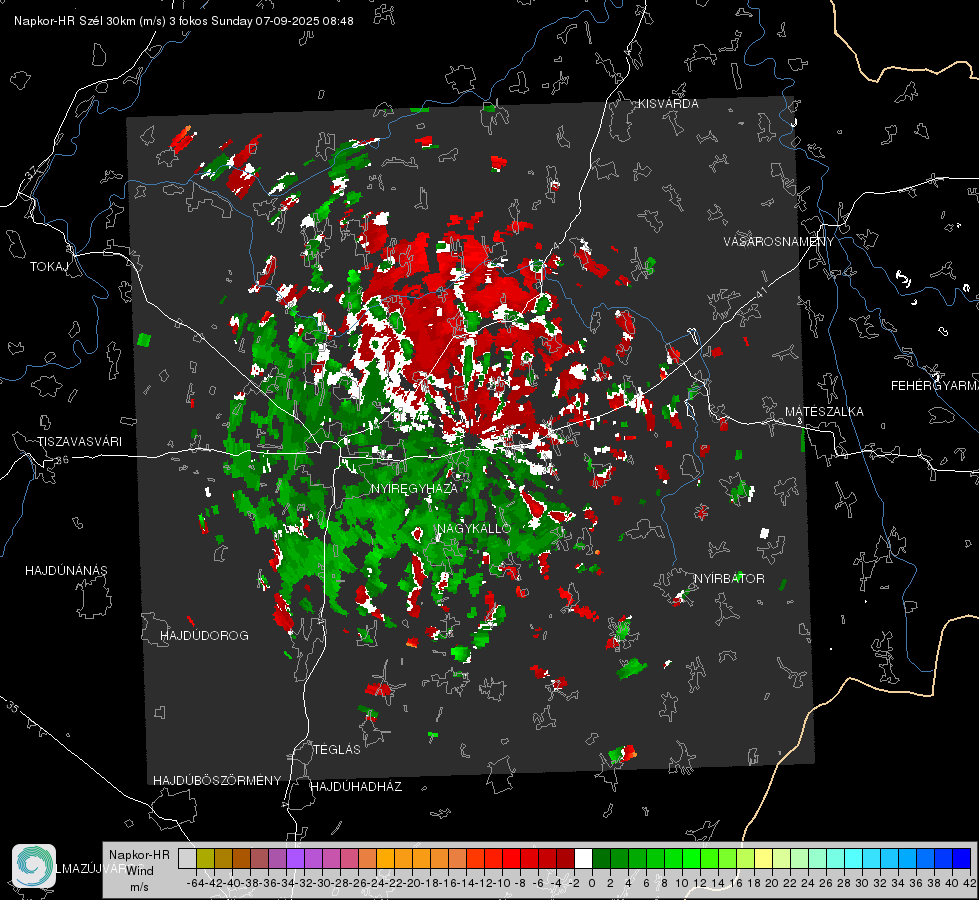
Task: Click the bright yellow swatch between 18 and 20
Action: pyautogui.click(x=763, y=858)
